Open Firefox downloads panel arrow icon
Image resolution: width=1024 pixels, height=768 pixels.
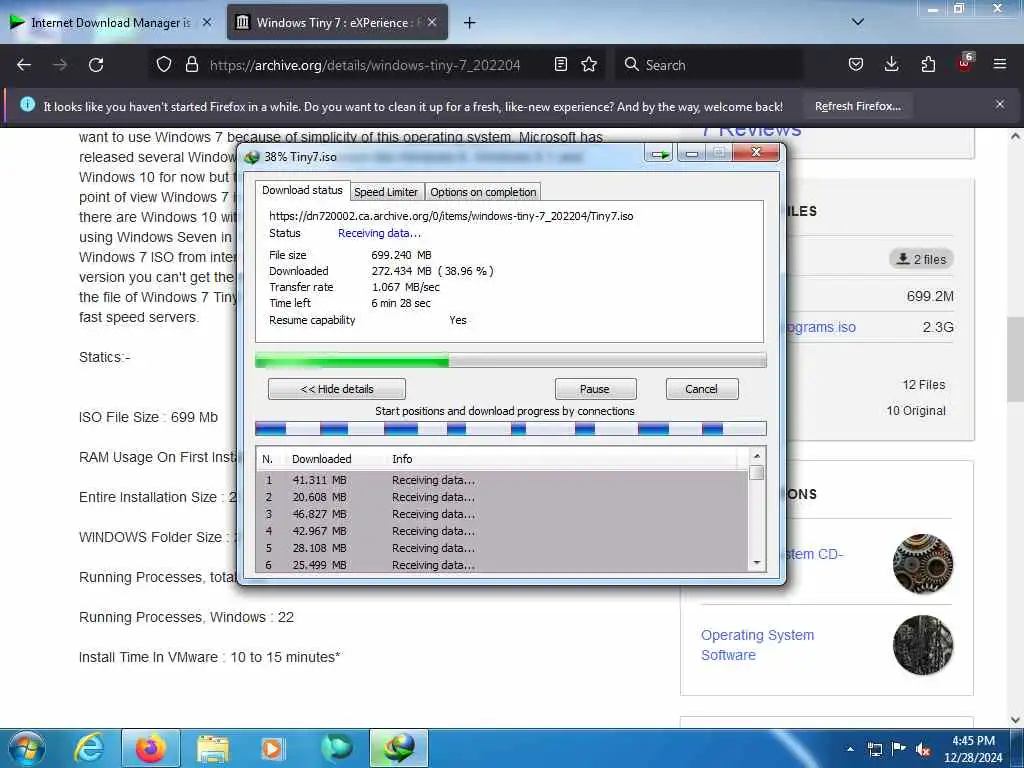click(x=891, y=64)
